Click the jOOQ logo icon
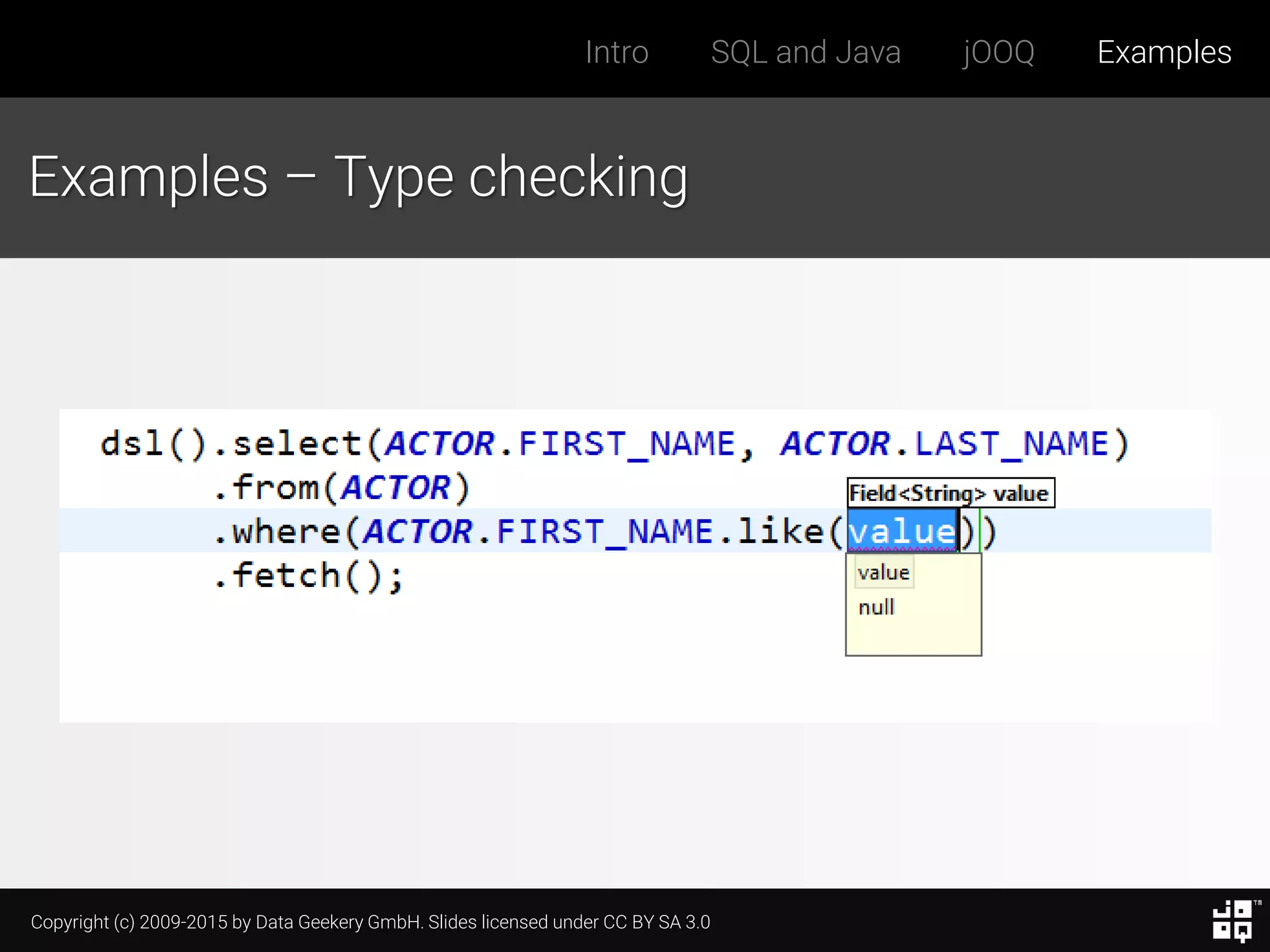This screenshot has height=952, width=1270. point(1232,921)
